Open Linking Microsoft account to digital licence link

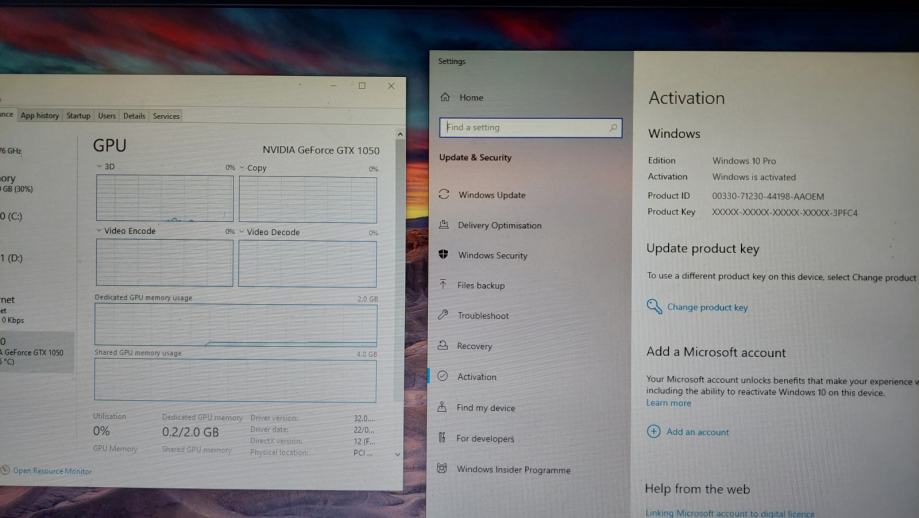(x=730, y=513)
